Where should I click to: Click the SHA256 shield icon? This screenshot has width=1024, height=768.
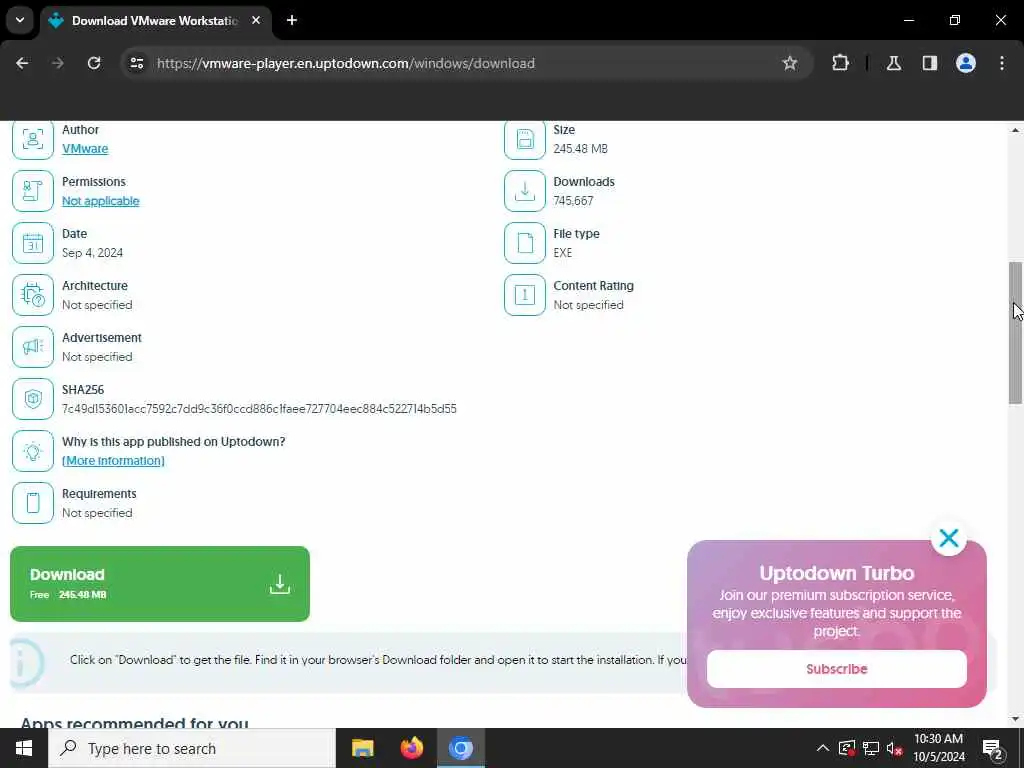click(33, 399)
